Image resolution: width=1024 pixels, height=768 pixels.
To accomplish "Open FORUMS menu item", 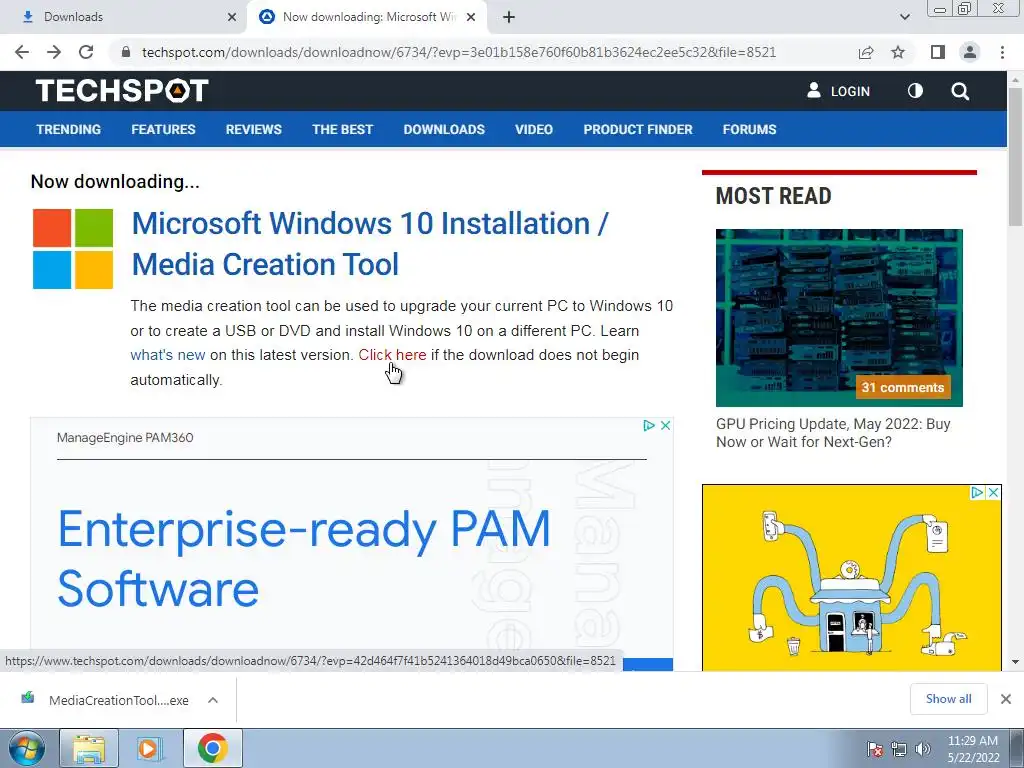I will (x=749, y=129).
